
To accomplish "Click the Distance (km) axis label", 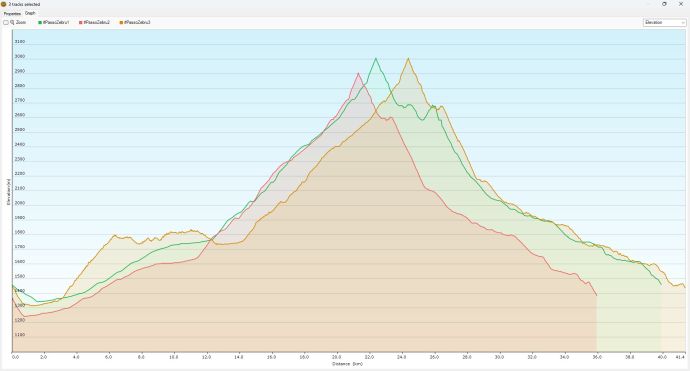I will 347,364.
